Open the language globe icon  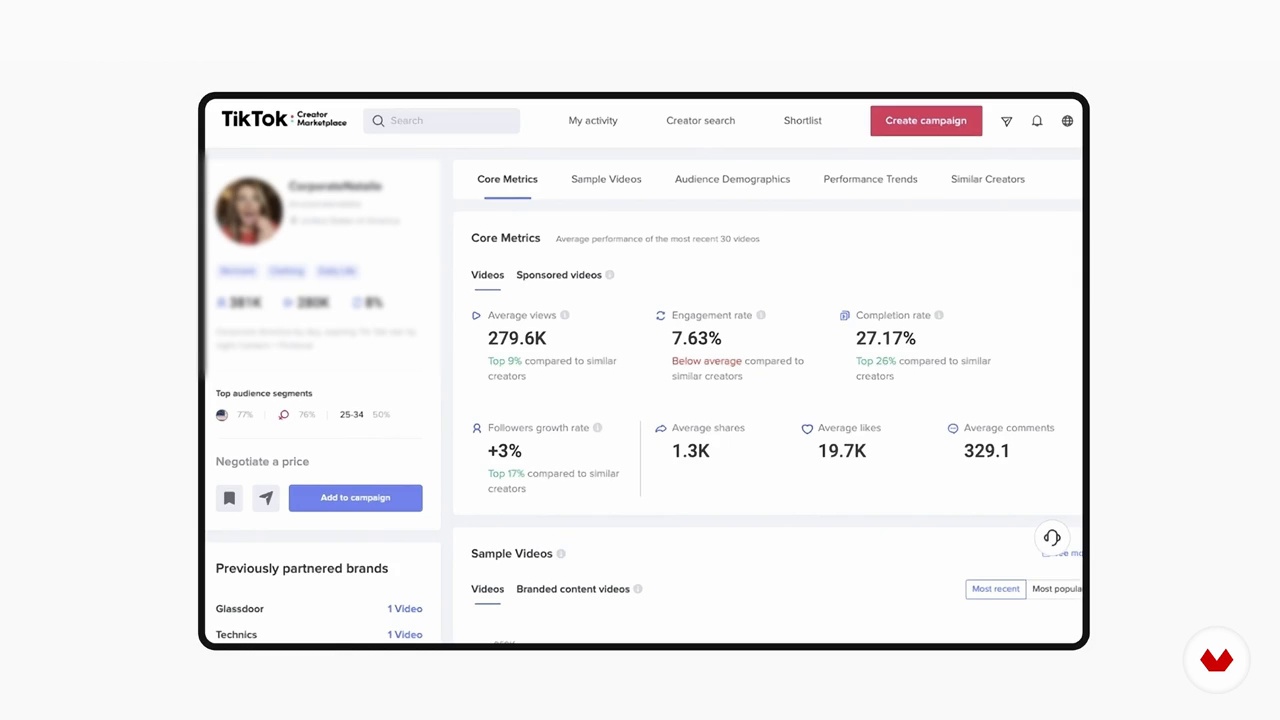point(1067,121)
